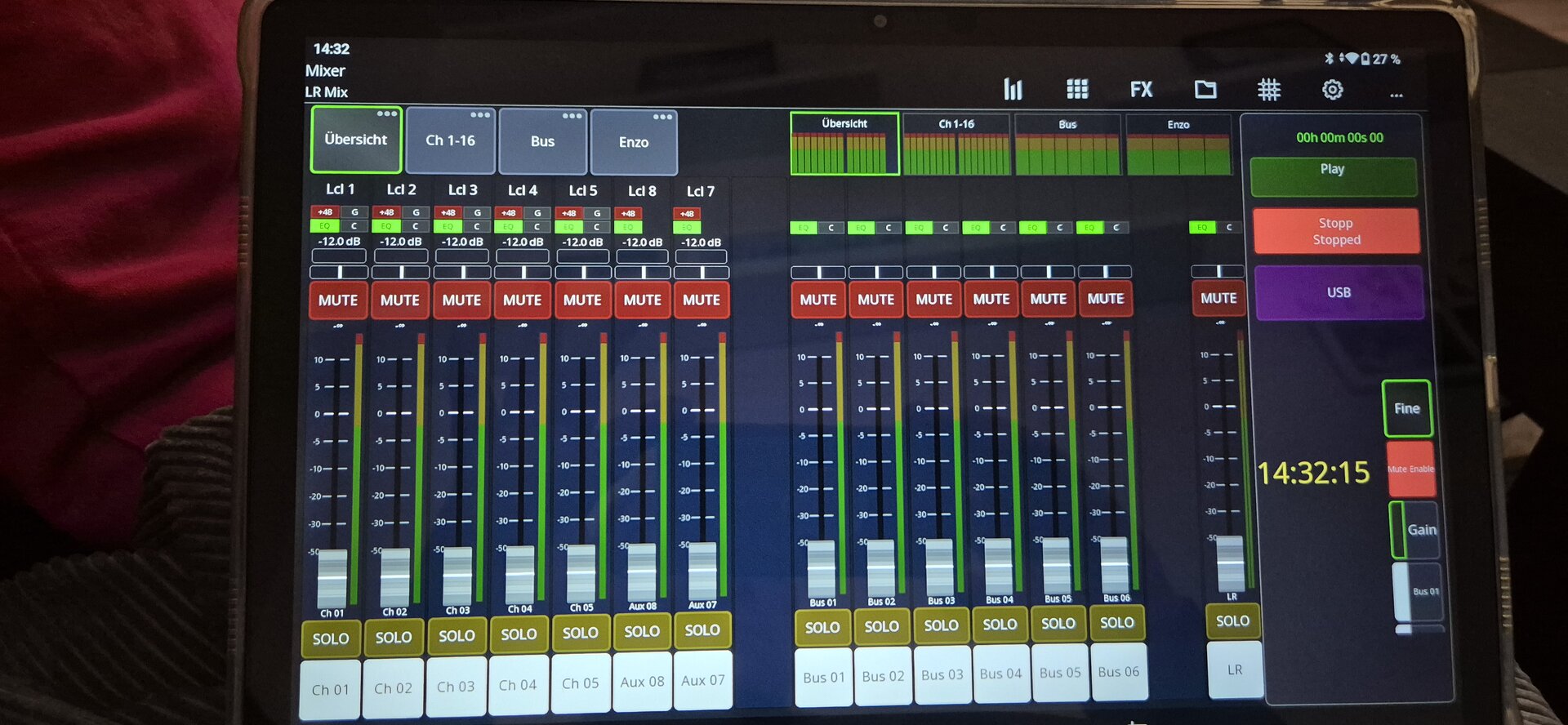The height and width of the screenshot is (725, 1568).
Task: Solo the Bus 03 channel
Action: click(941, 625)
